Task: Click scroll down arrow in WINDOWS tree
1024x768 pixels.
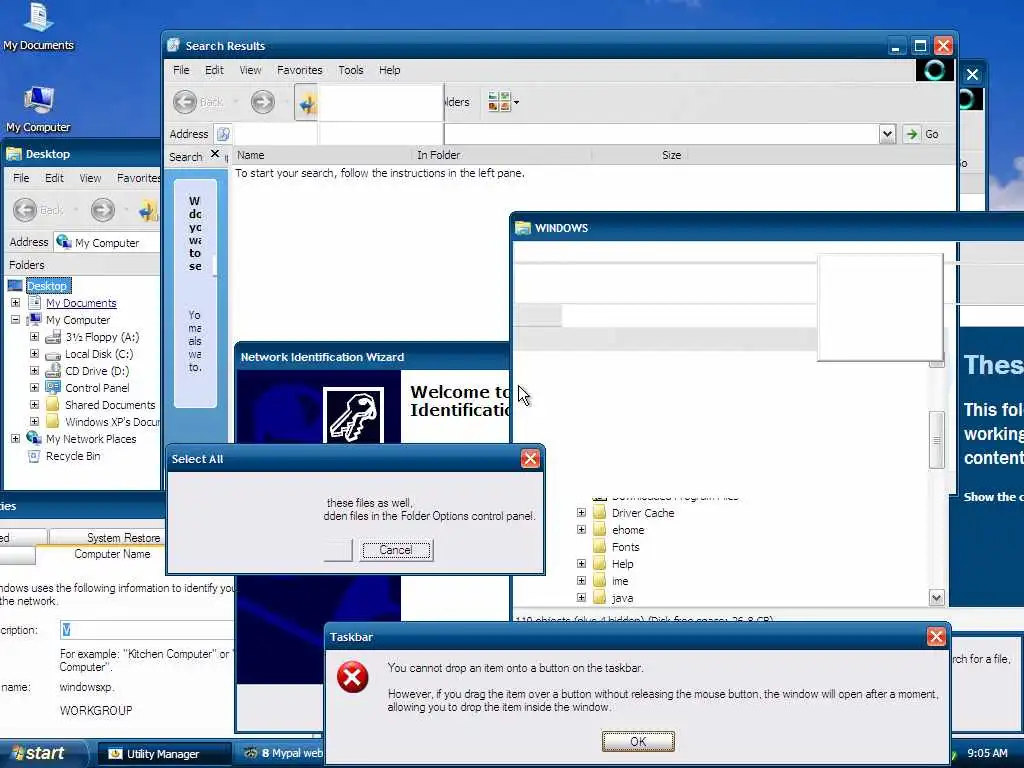Action: click(x=936, y=598)
